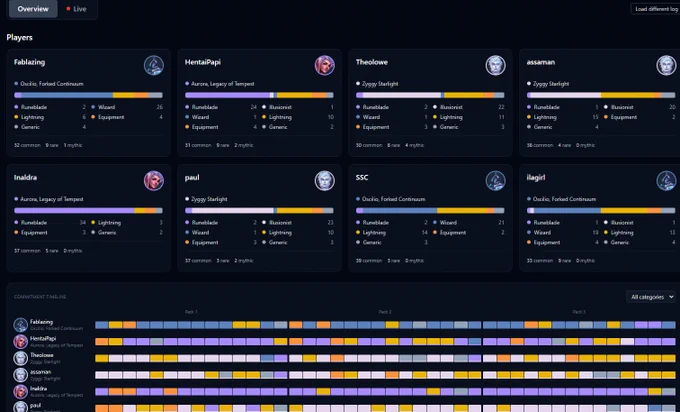The width and height of the screenshot is (680, 412).
Task: Click HentaiPapi's hero avatar on player card
Action: click(325, 65)
